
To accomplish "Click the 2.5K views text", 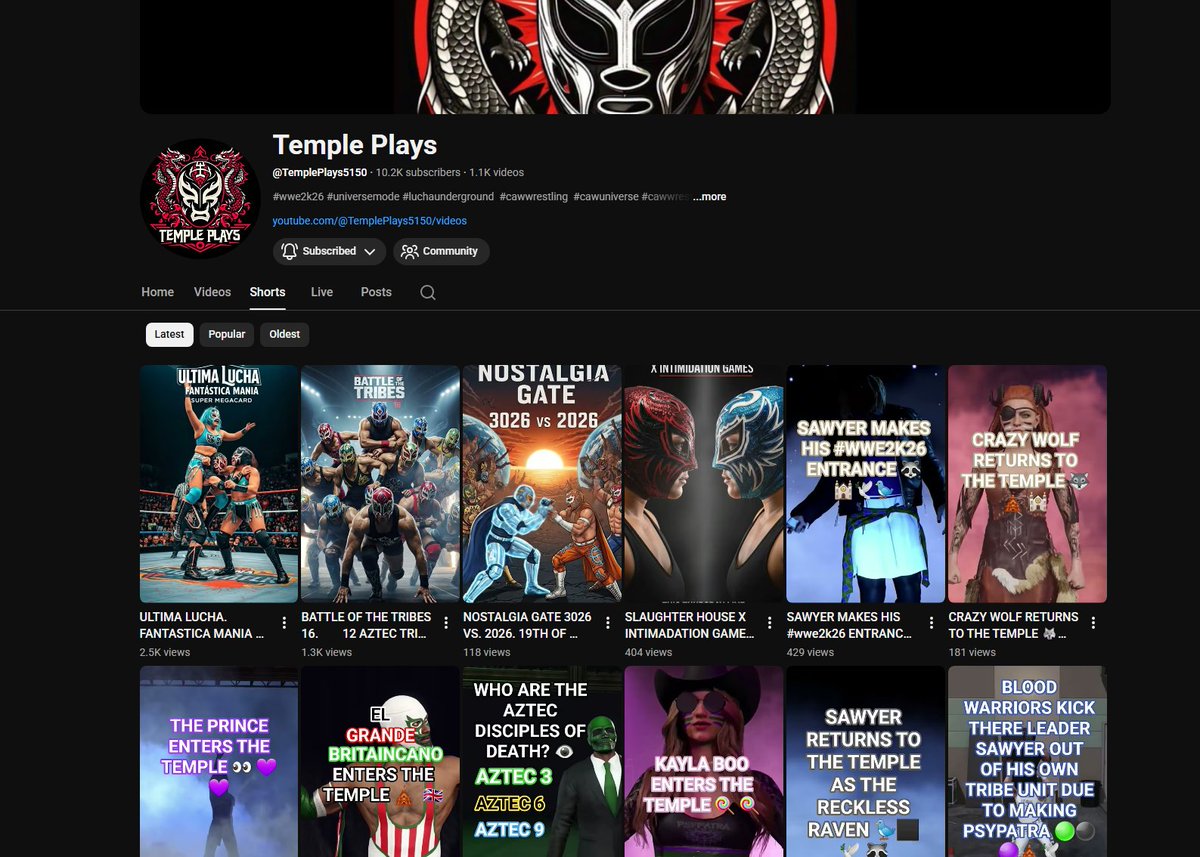I will click(165, 652).
